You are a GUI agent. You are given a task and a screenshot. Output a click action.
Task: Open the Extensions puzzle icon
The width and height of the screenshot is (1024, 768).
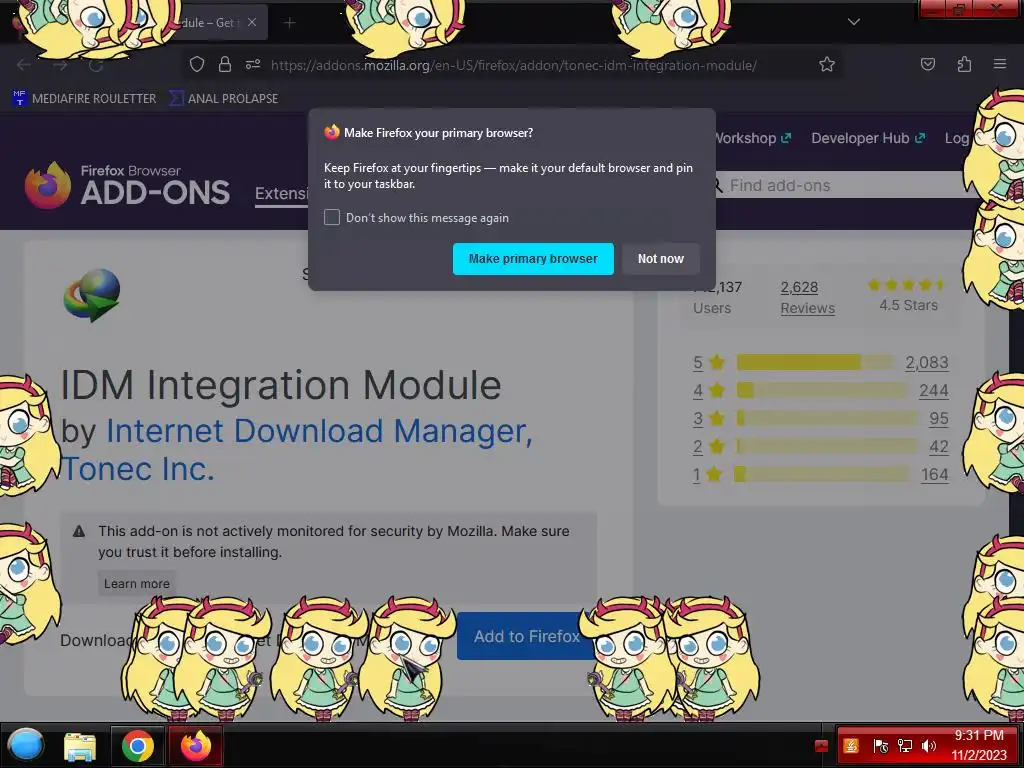[964, 64]
